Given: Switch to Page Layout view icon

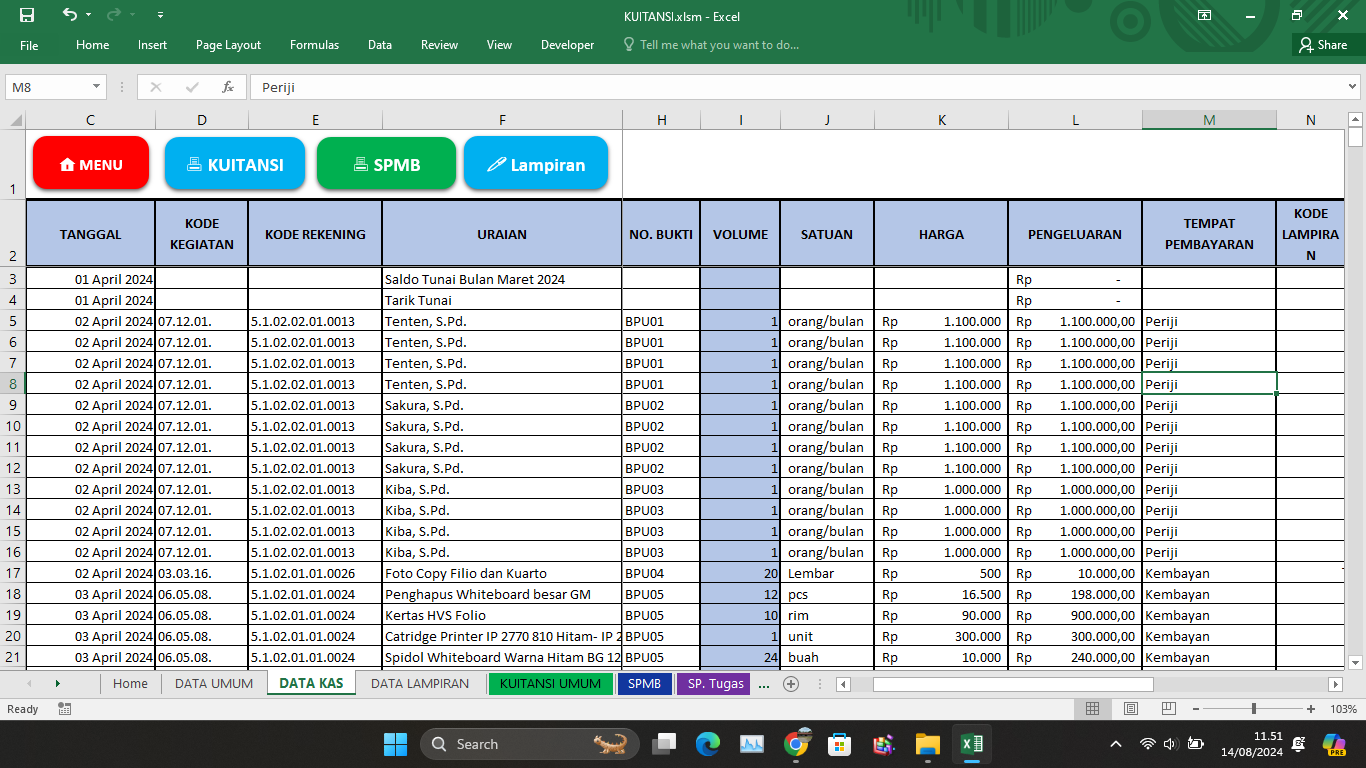Looking at the screenshot, I should 1130,709.
